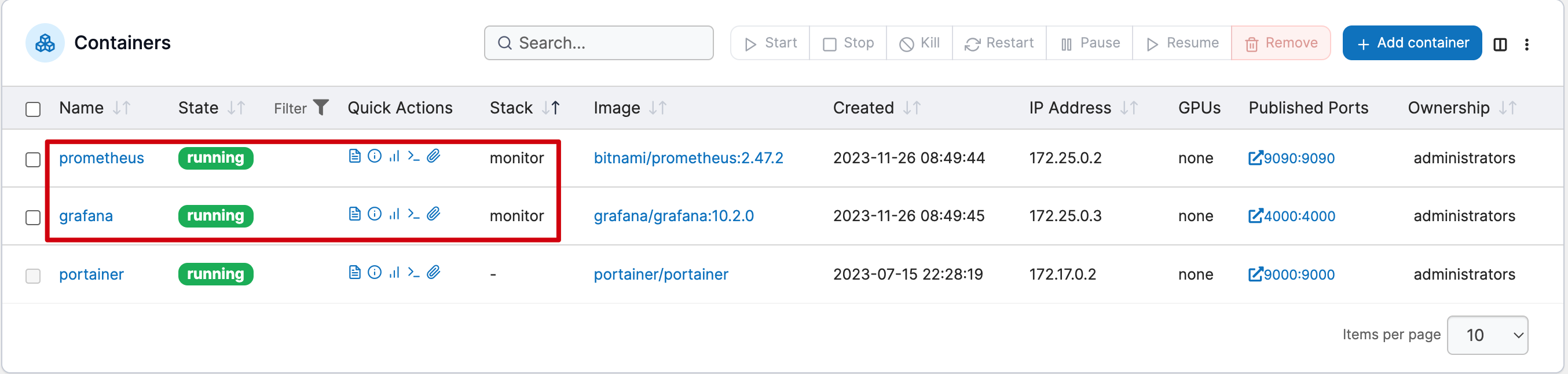The width and height of the screenshot is (1568, 374).
Task: Open inspect icon for portainer container
Action: (375, 273)
